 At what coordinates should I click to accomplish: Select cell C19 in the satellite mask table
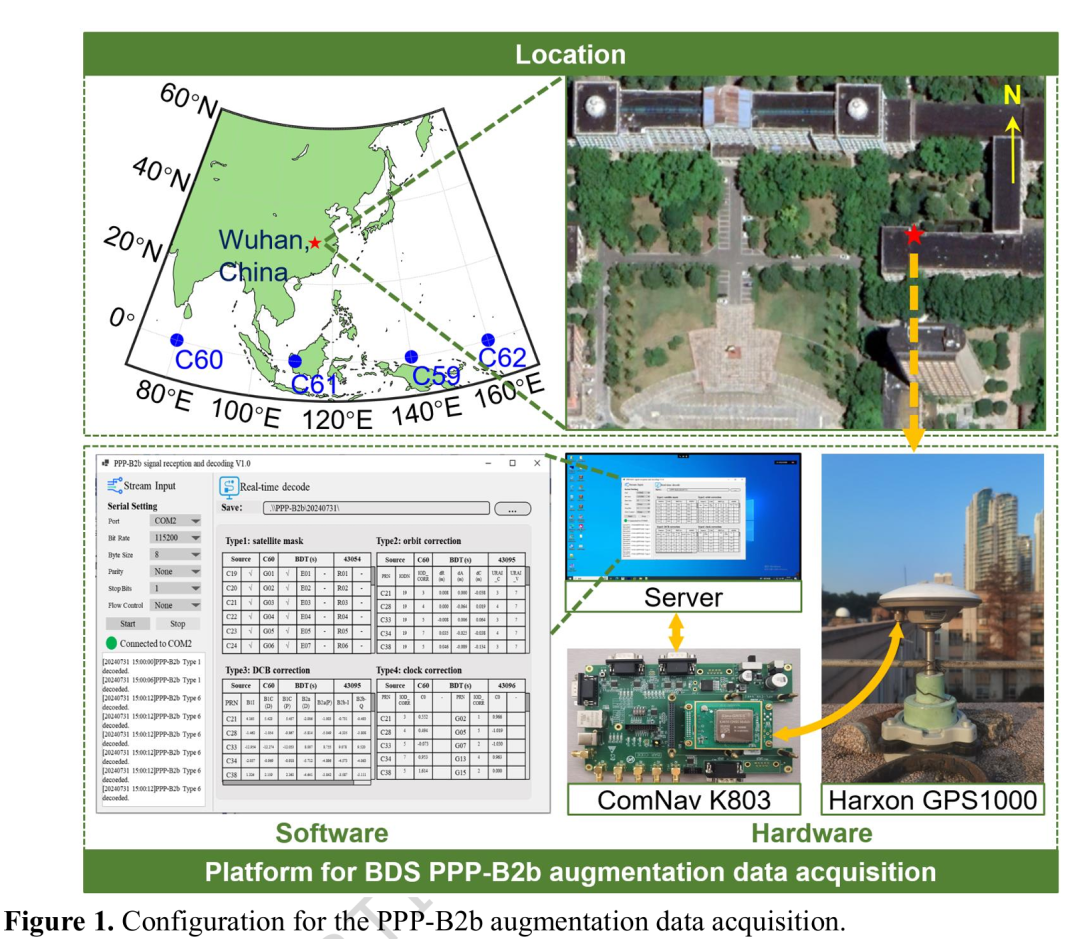(x=231, y=573)
